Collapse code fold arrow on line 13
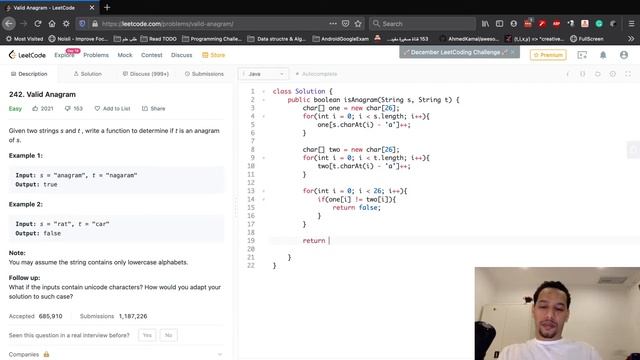 264,191
